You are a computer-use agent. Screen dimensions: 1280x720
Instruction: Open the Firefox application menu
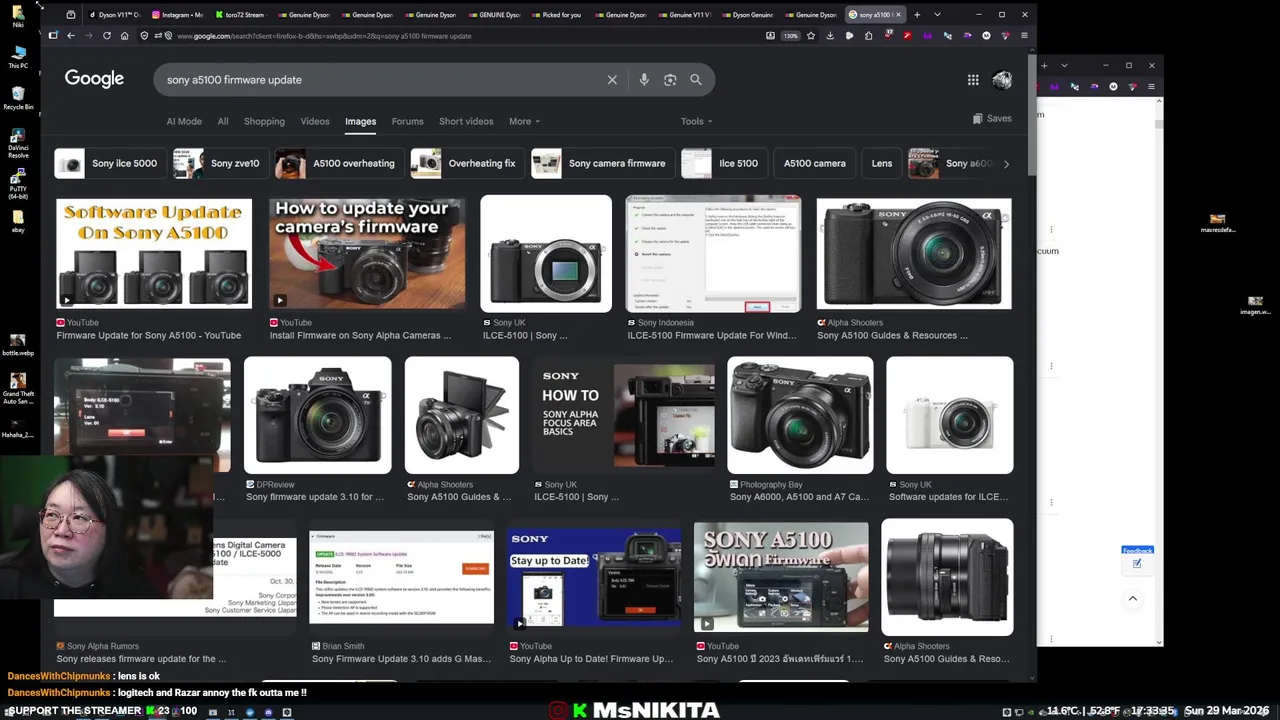click(x=1024, y=36)
